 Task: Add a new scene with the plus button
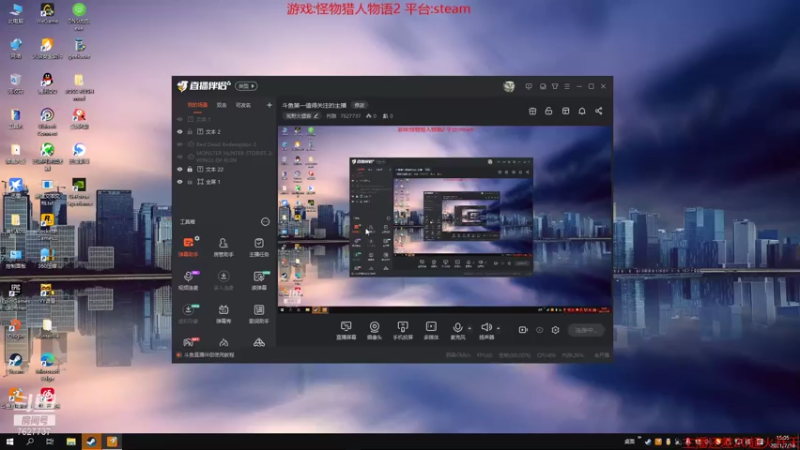[269, 105]
